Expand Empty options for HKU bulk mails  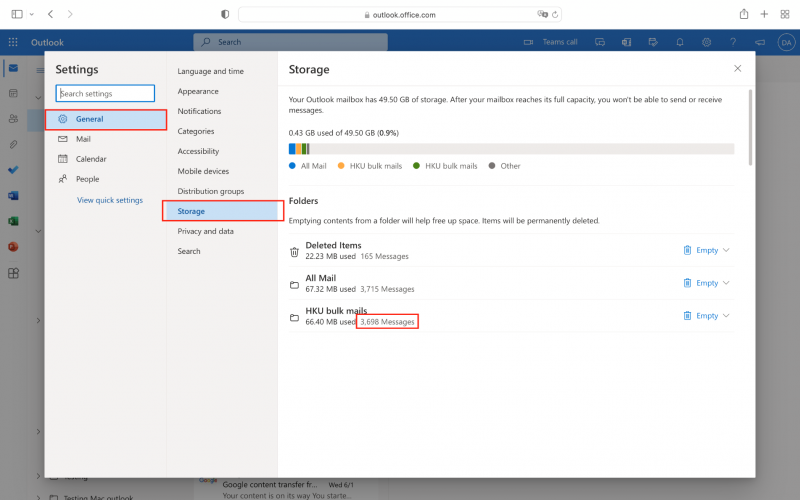click(726, 316)
